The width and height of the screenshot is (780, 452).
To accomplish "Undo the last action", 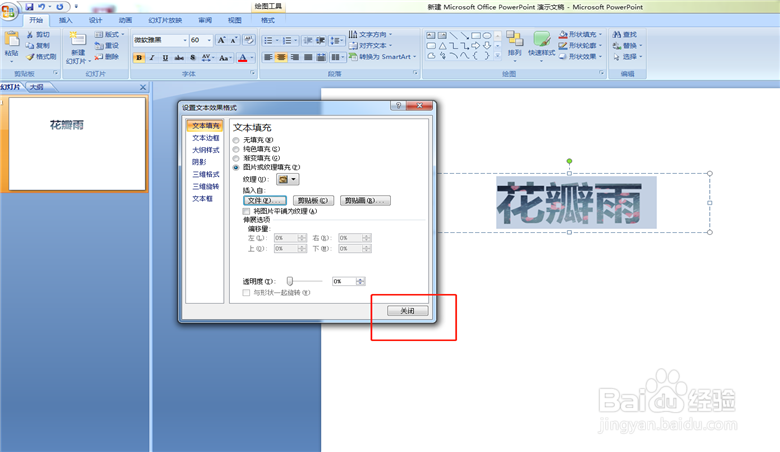I will 42,6.
